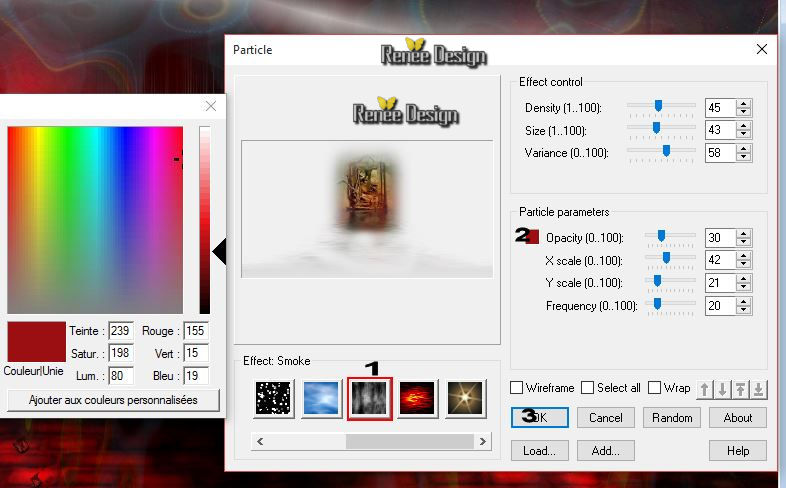Decrease Y scale with the down spinner arrow

pyautogui.click(x=744, y=288)
